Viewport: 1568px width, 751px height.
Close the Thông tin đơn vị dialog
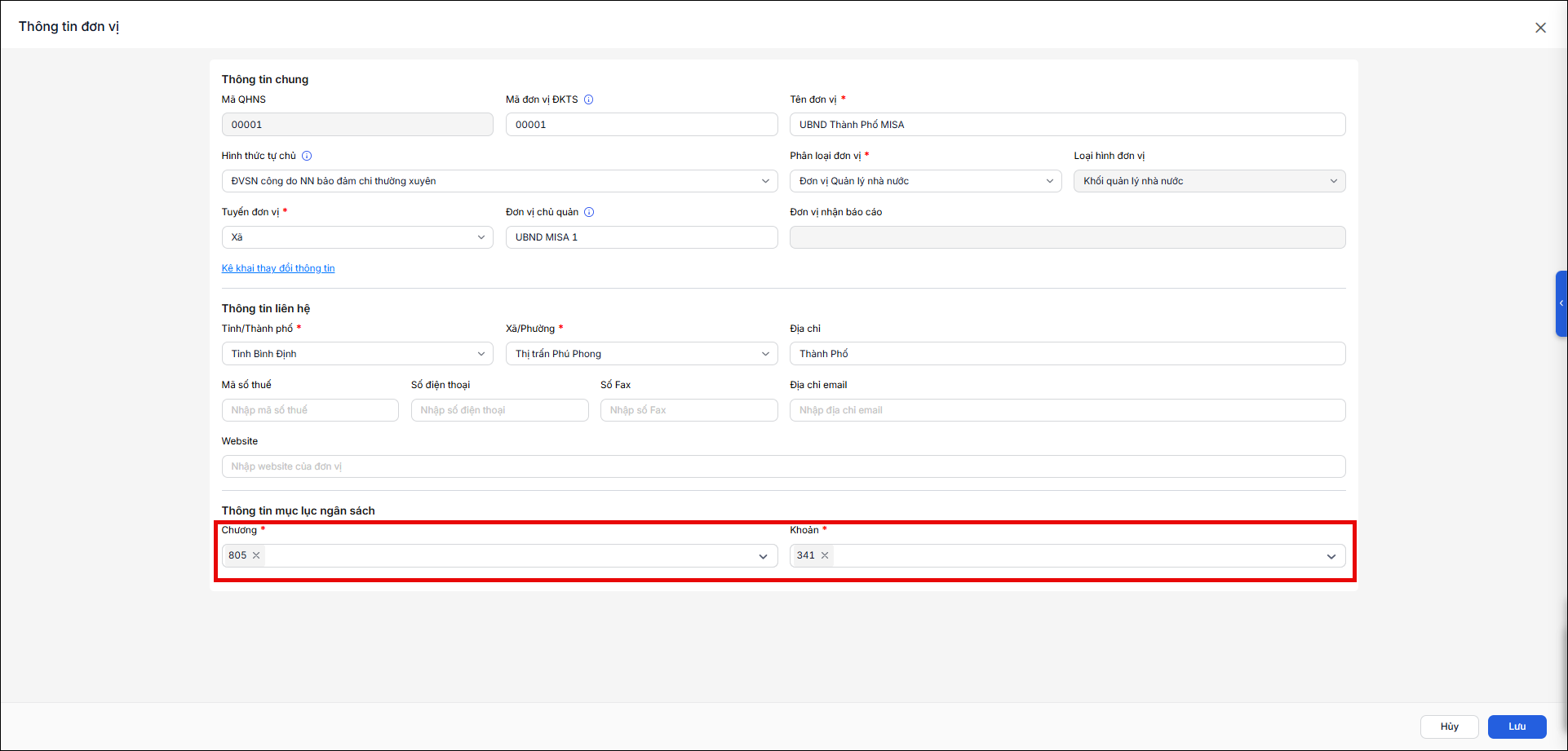pyautogui.click(x=1540, y=27)
